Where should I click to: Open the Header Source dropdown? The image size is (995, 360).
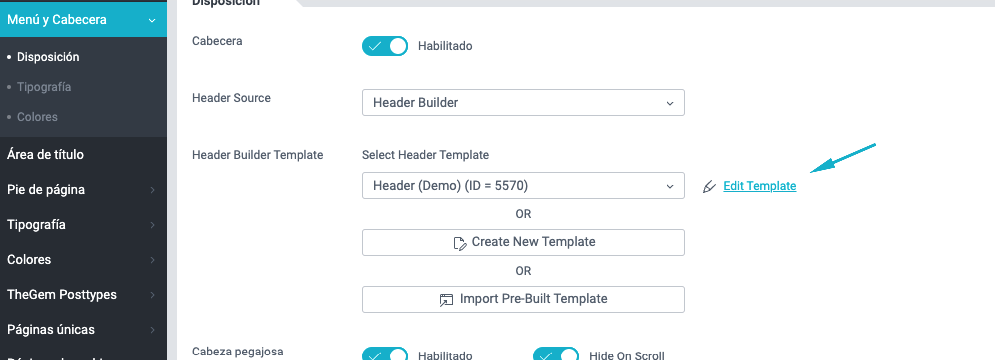pos(524,103)
